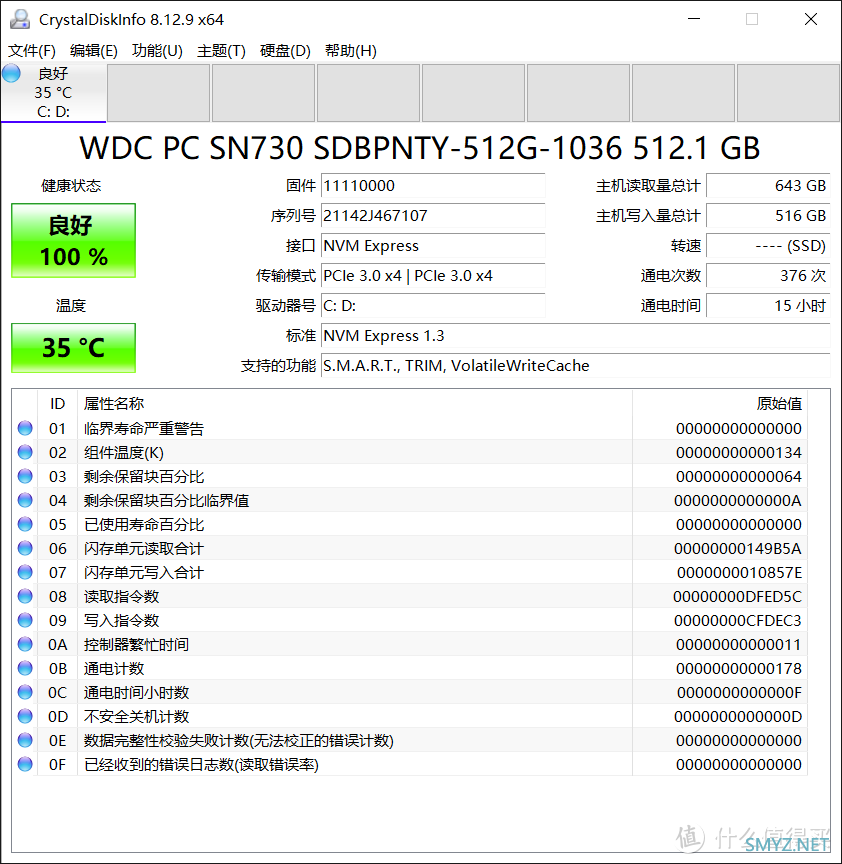Click the 35 °C temperature button
The width and height of the screenshot is (842, 864).
pyautogui.click(x=73, y=348)
